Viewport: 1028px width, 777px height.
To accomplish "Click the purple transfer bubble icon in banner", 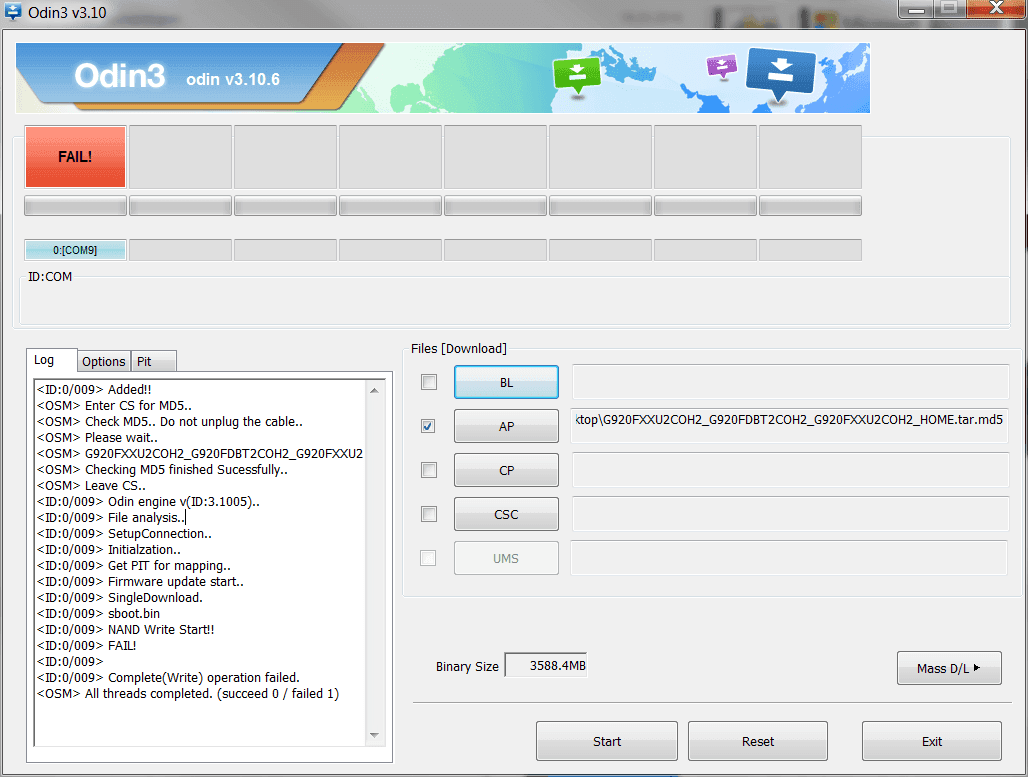I will coord(722,67).
